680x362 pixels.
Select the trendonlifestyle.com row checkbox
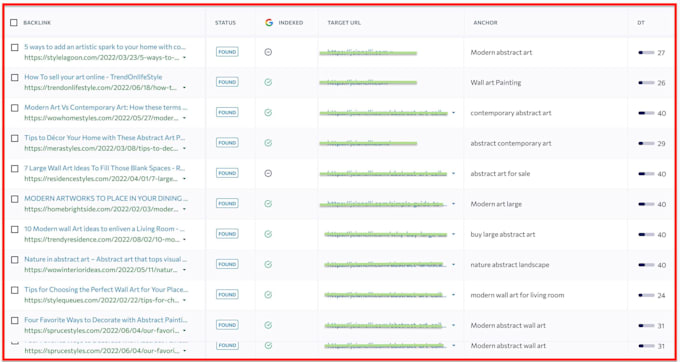pos(15,78)
